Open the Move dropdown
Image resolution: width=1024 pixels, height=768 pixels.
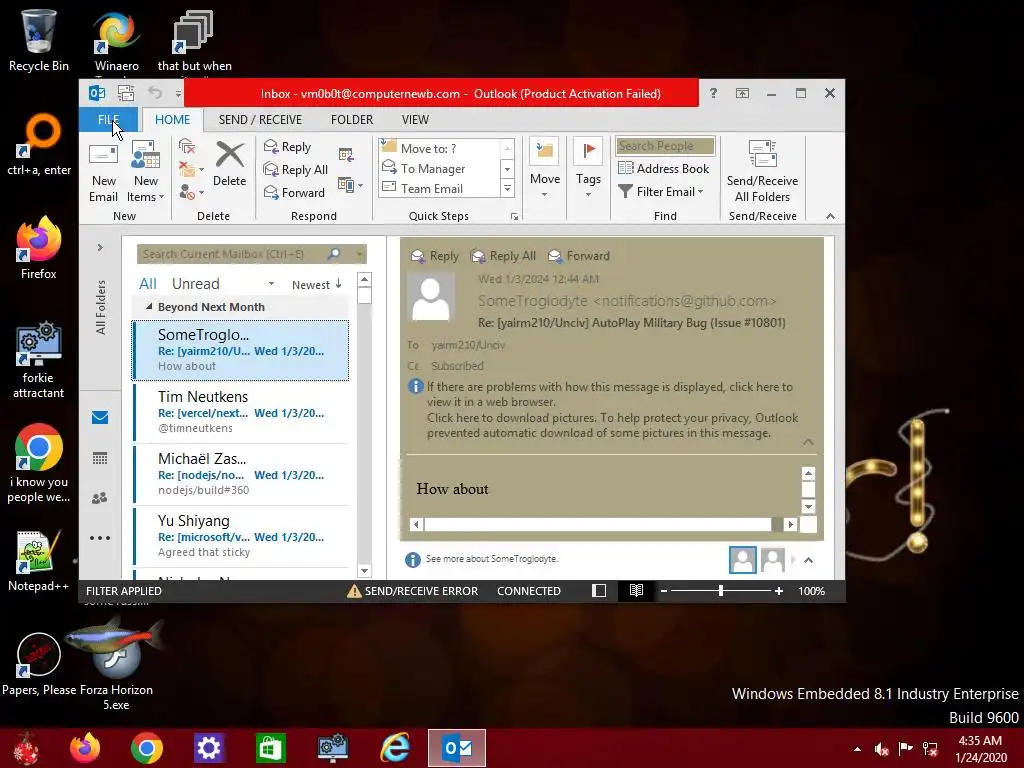coord(545,168)
